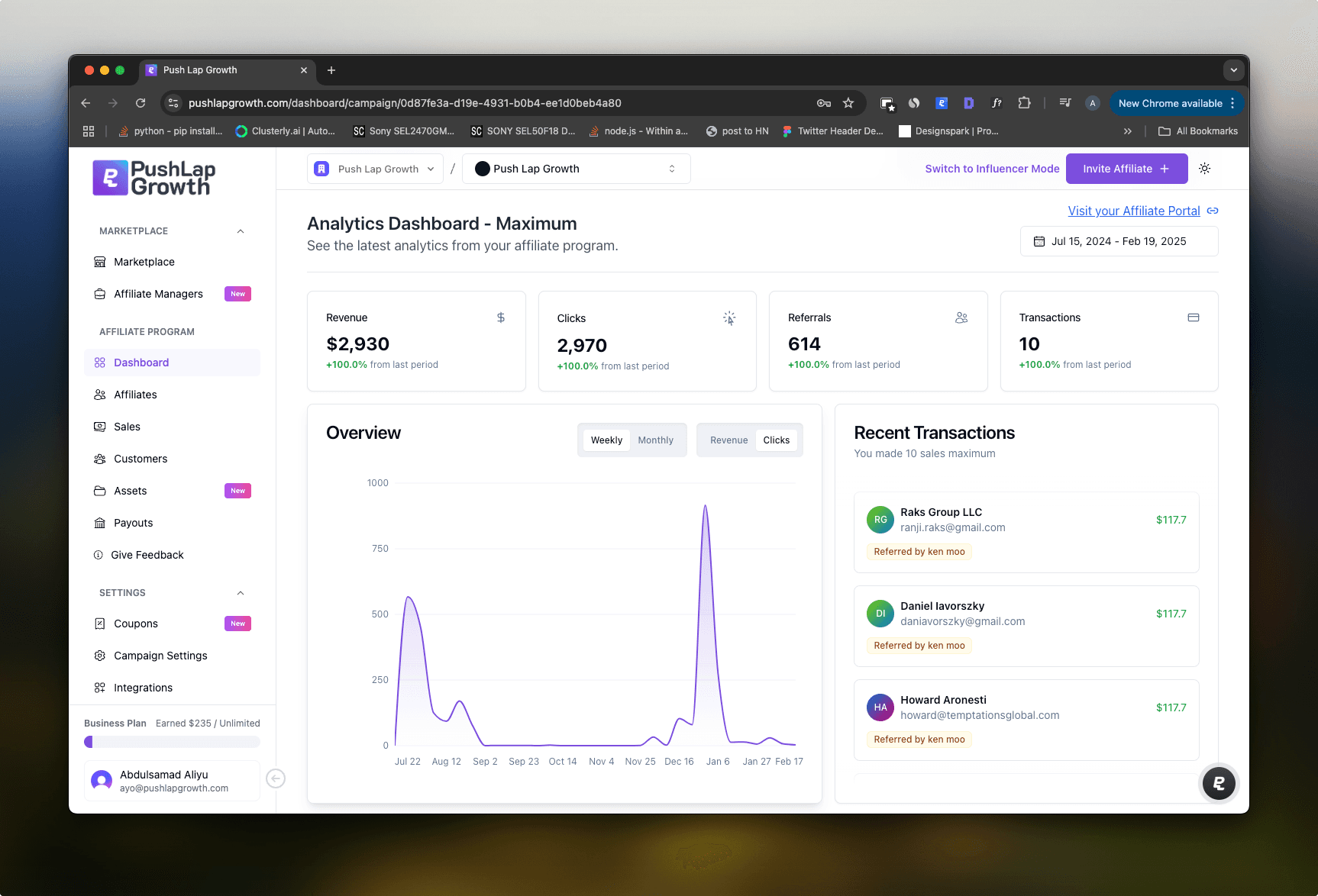Click the Invite Affiliate button
1318x896 pixels.
[x=1126, y=169]
